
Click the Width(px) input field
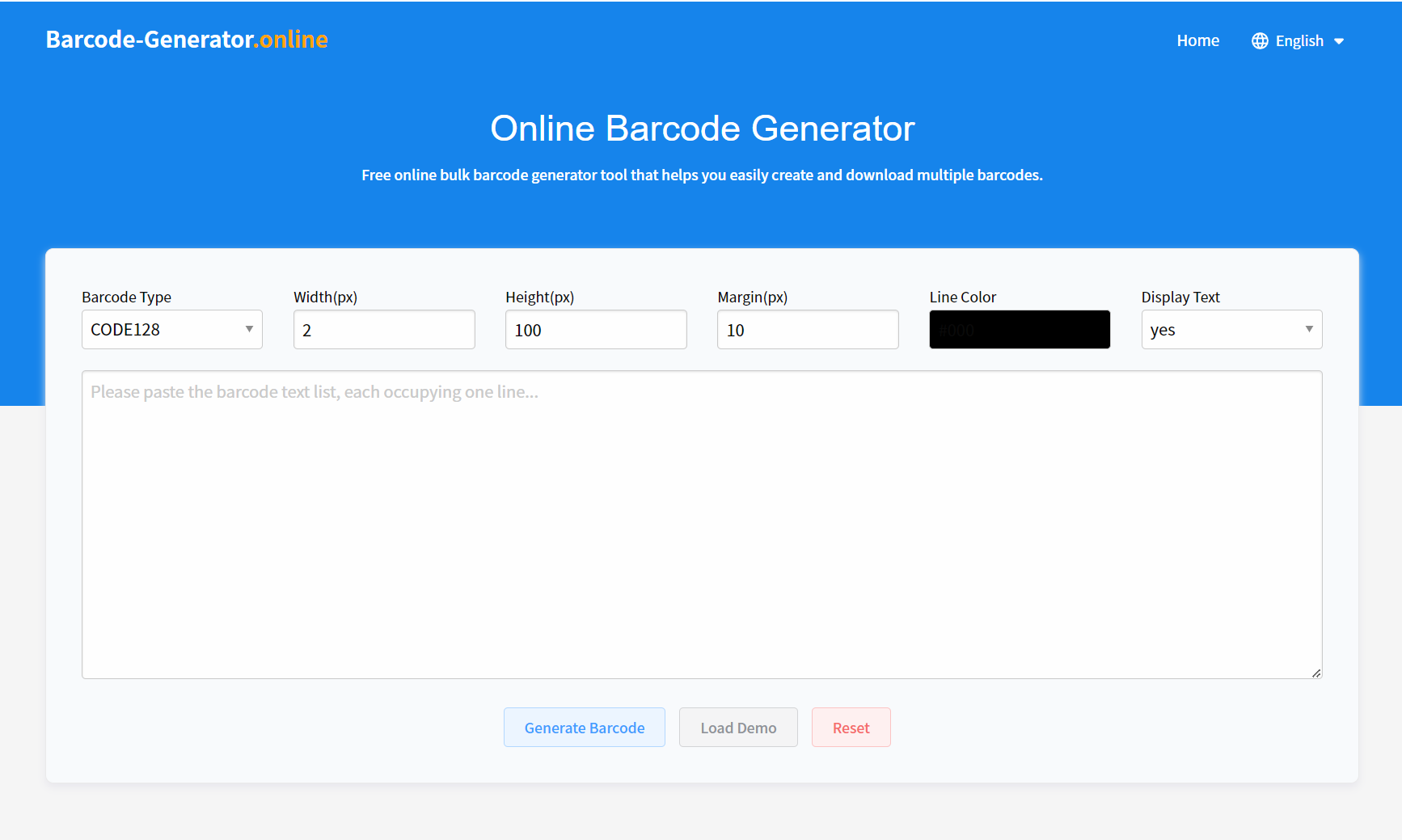point(384,330)
